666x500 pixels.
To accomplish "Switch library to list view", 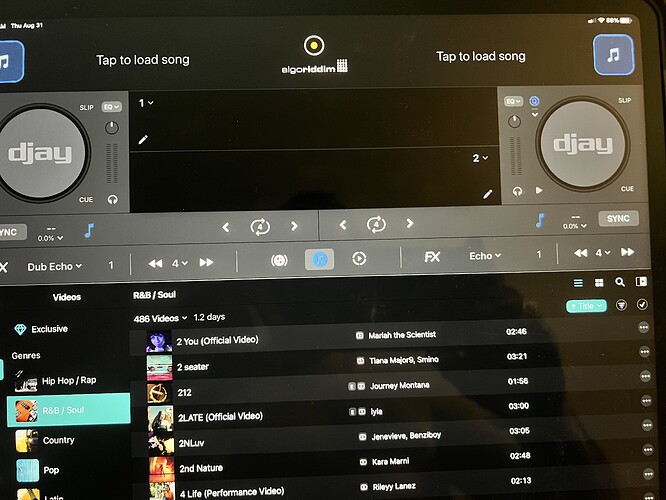I will [x=578, y=283].
